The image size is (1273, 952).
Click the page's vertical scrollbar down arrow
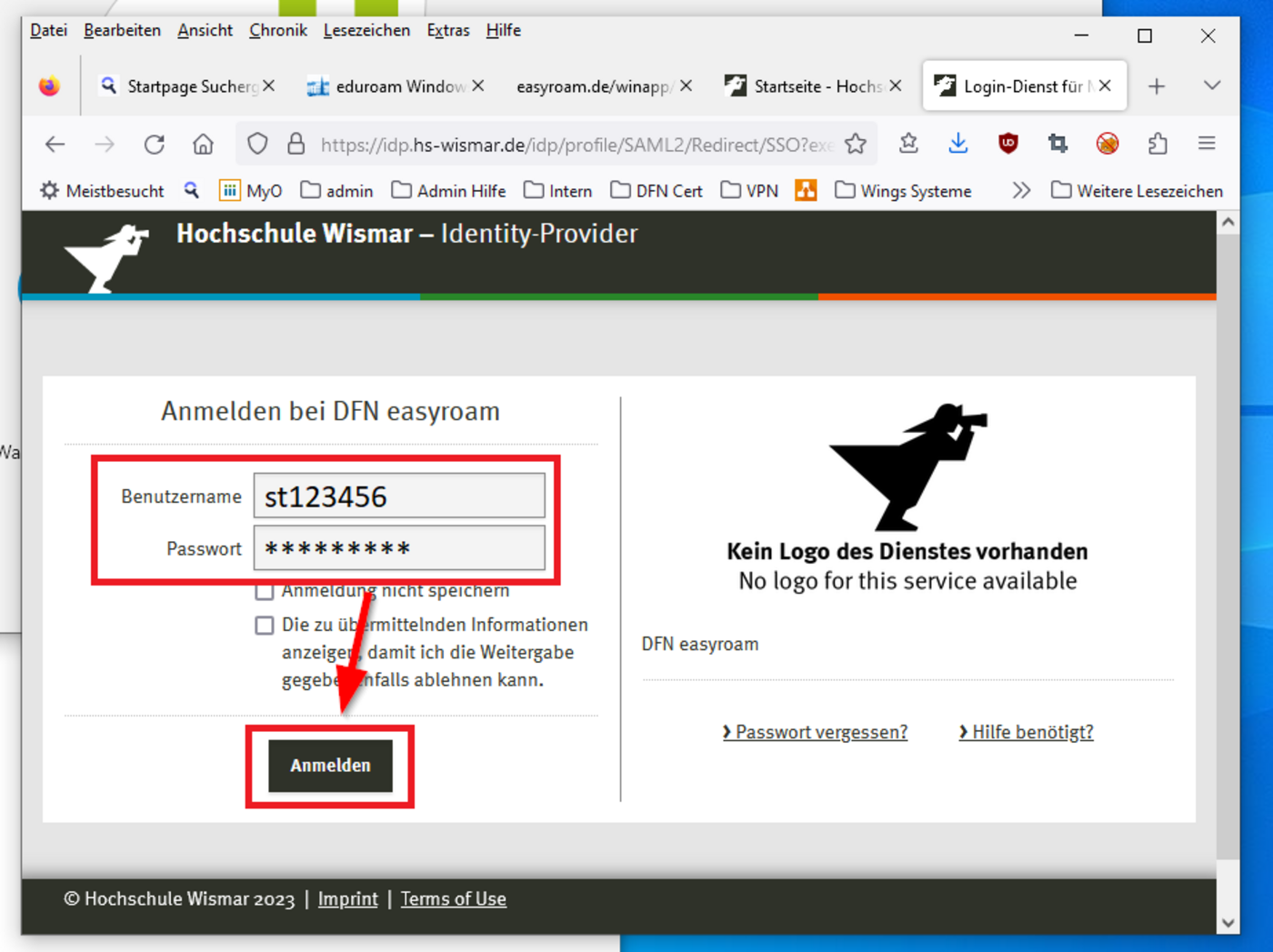(1228, 922)
